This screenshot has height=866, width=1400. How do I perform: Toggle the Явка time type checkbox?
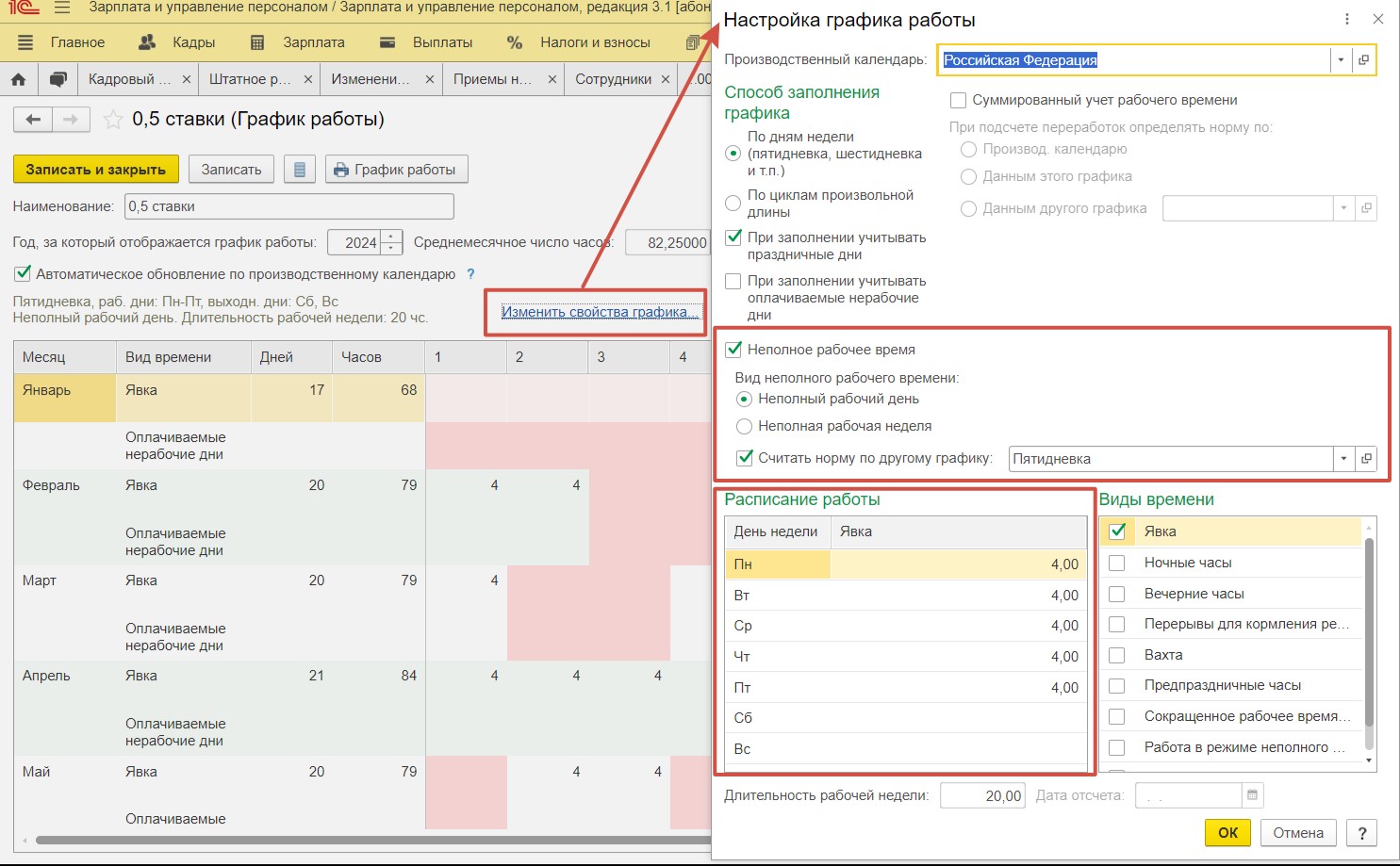pos(1118,531)
